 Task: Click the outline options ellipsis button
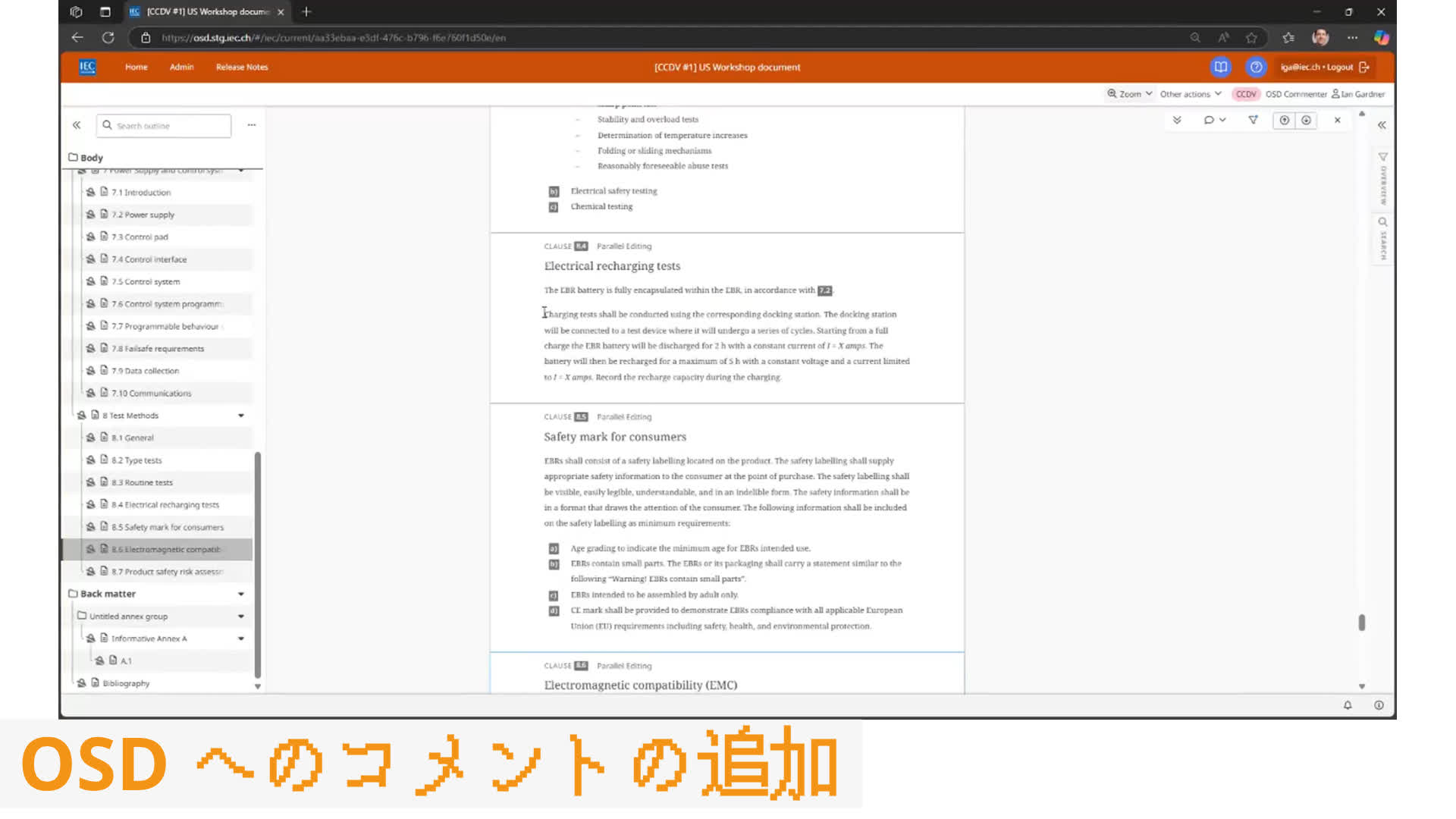(x=252, y=125)
